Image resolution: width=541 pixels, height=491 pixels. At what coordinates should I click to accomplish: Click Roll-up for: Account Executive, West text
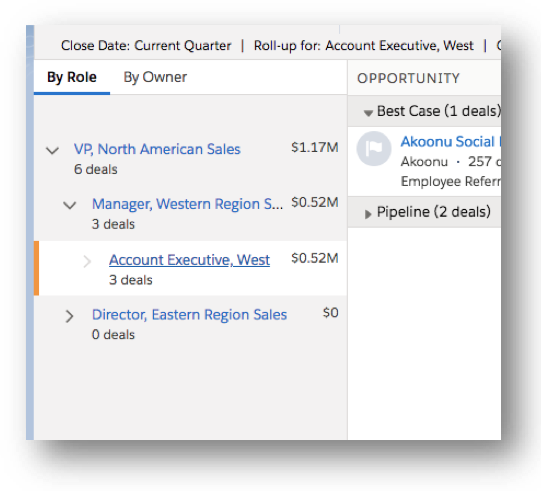[x=364, y=46]
